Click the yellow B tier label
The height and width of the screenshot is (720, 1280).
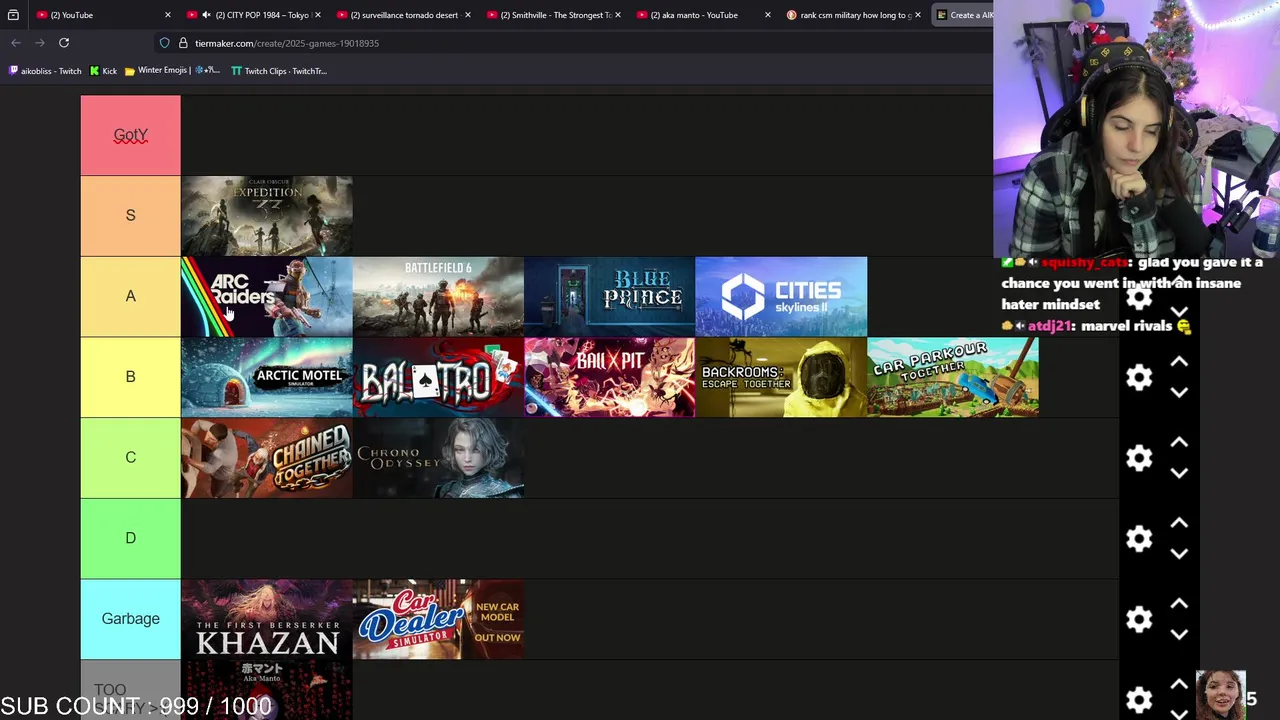(x=131, y=377)
